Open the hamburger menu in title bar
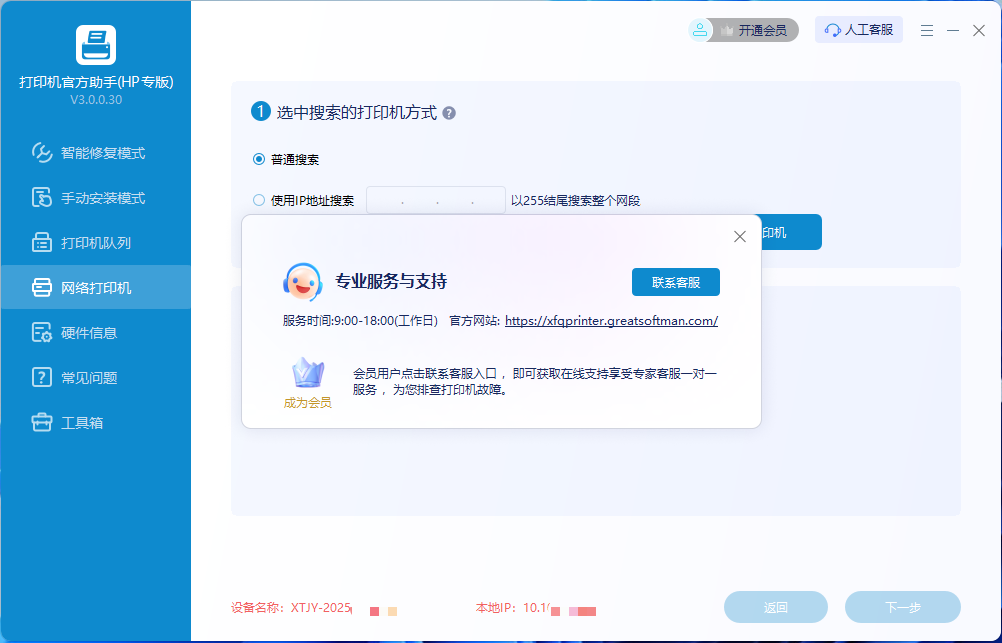The height and width of the screenshot is (643, 1002). [926, 31]
